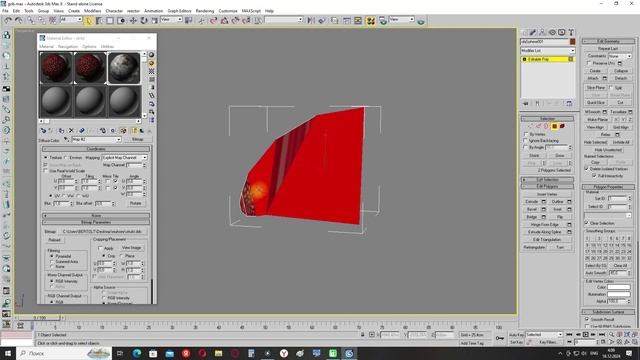Click the Illumination color swatch
Image resolution: width=640 pixels, height=360 pixels.
(x=619, y=294)
